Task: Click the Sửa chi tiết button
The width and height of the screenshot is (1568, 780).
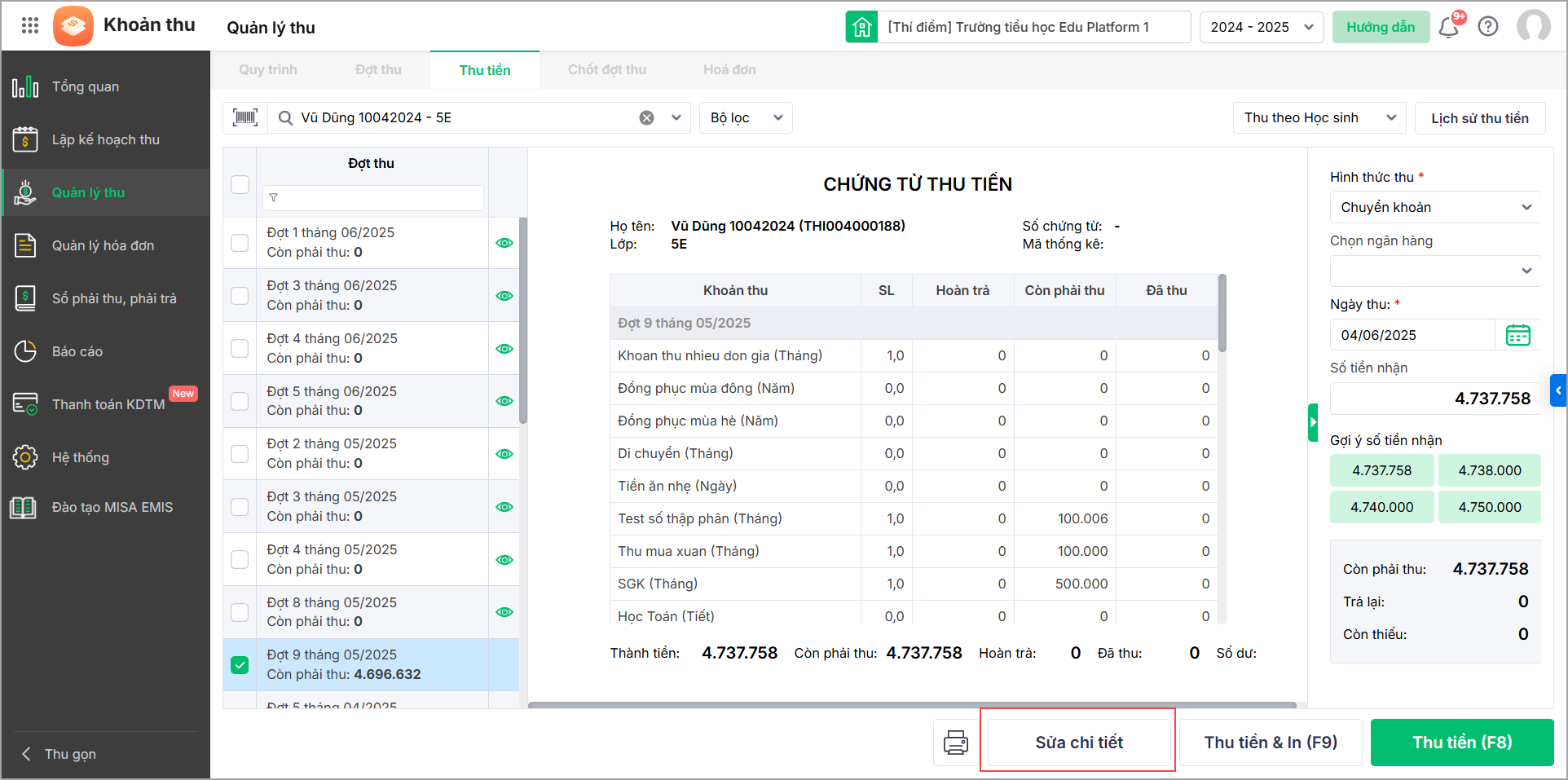Action: 1078,743
